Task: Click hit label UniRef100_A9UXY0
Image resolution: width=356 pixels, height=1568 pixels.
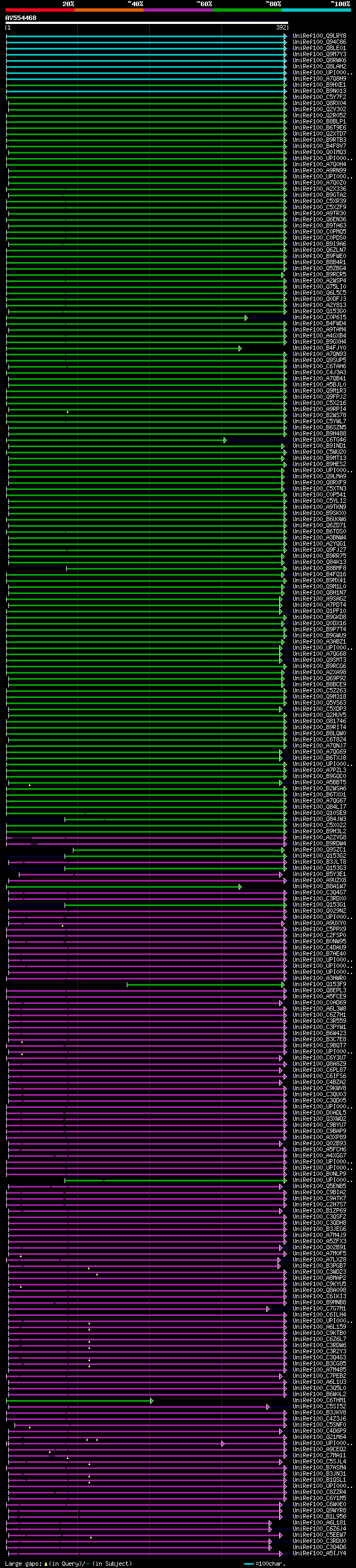Action: click(x=319, y=923)
